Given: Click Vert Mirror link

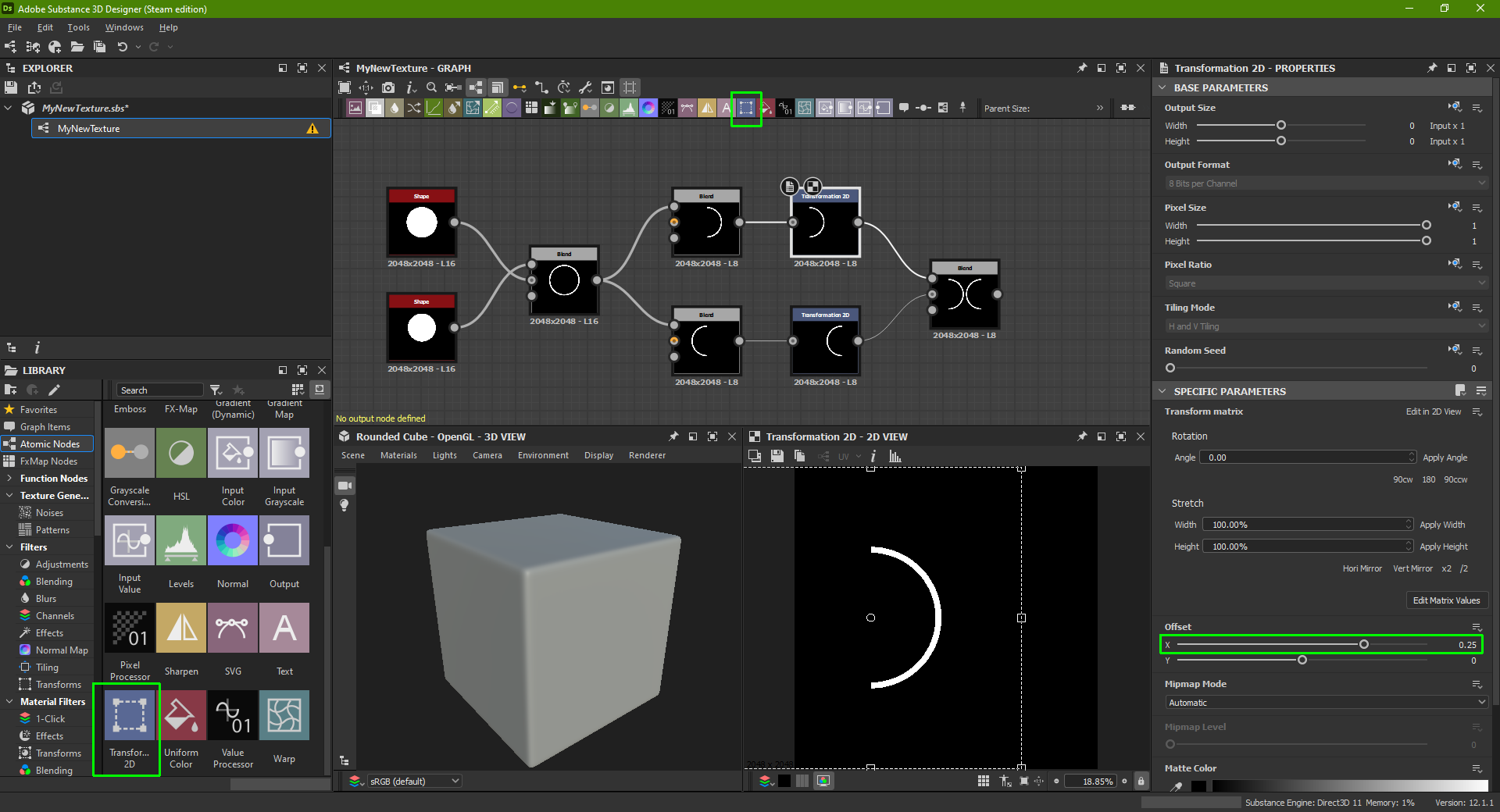Looking at the screenshot, I should click(x=1412, y=568).
